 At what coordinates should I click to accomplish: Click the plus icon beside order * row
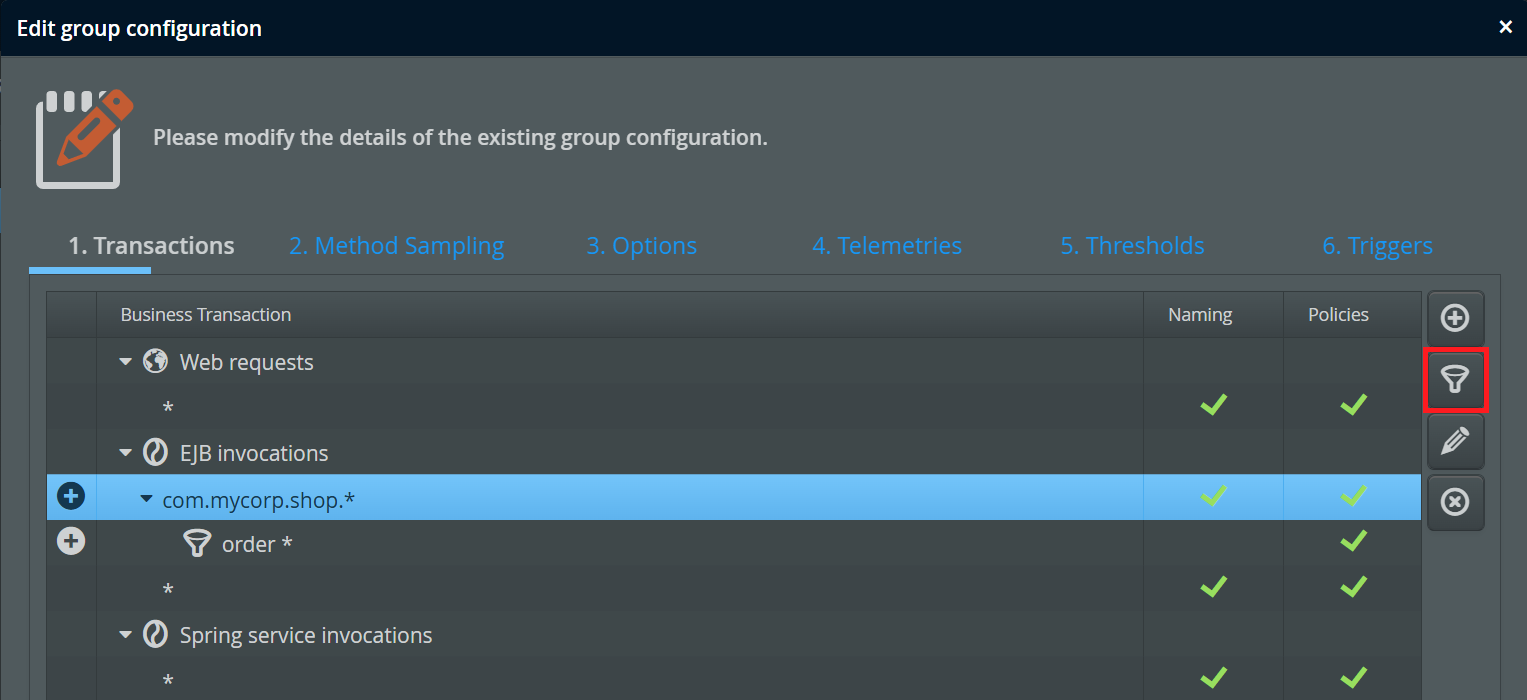pyautogui.click(x=71, y=542)
